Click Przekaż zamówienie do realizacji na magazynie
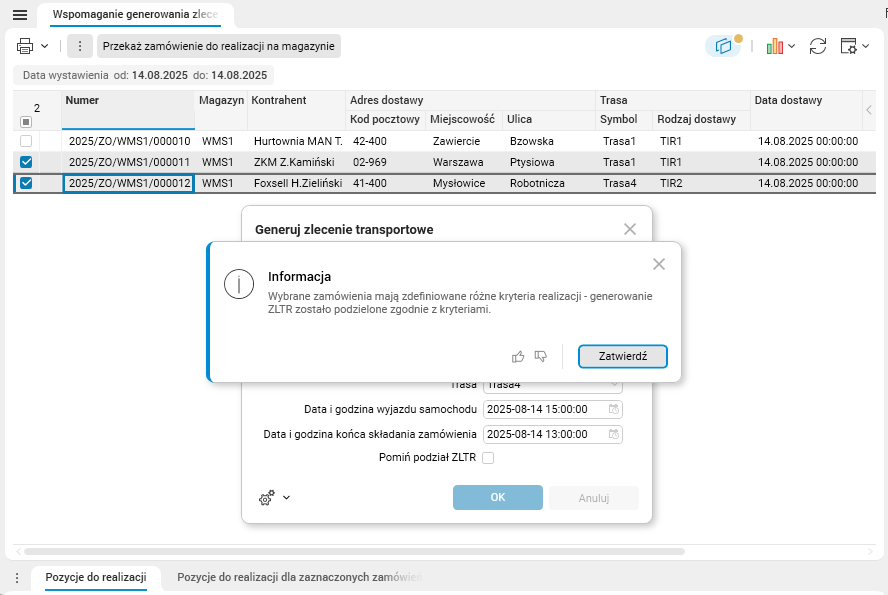 tap(219, 46)
